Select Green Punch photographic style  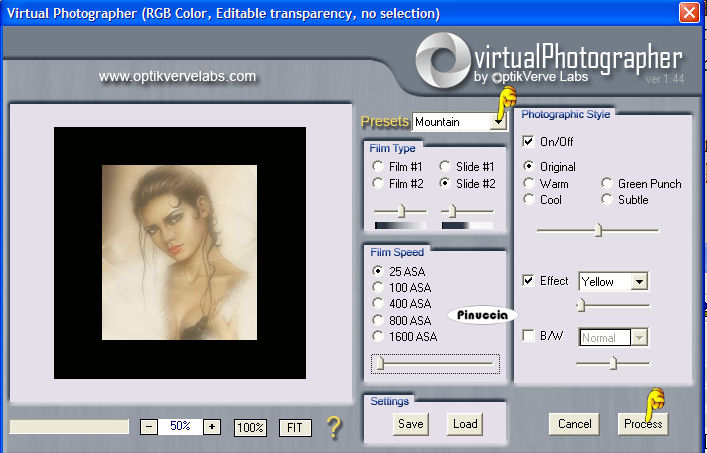click(607, 183)
